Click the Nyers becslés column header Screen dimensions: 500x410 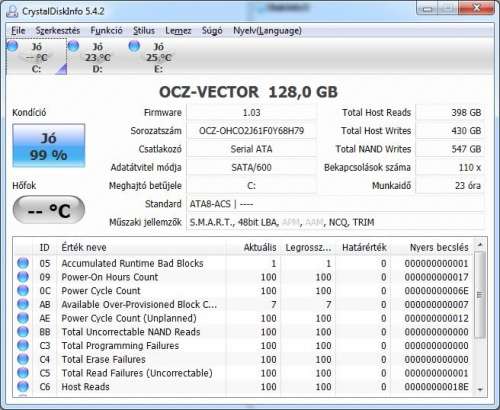[431, 247]
